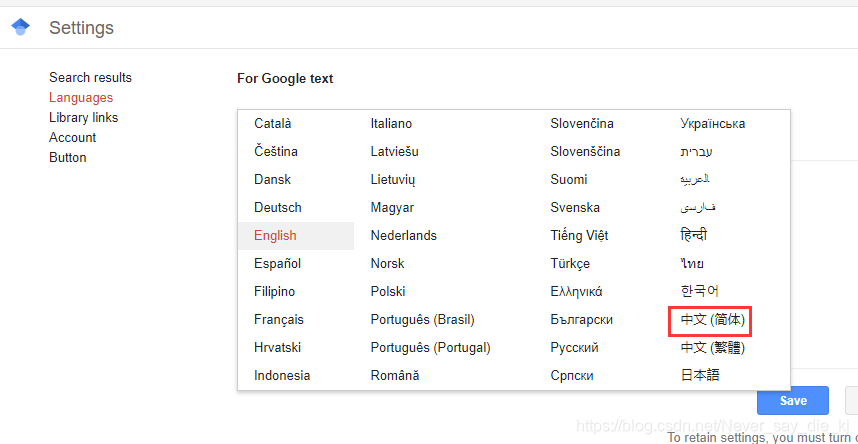
Task: Select Türkçe language
Action: click(570, 264)
